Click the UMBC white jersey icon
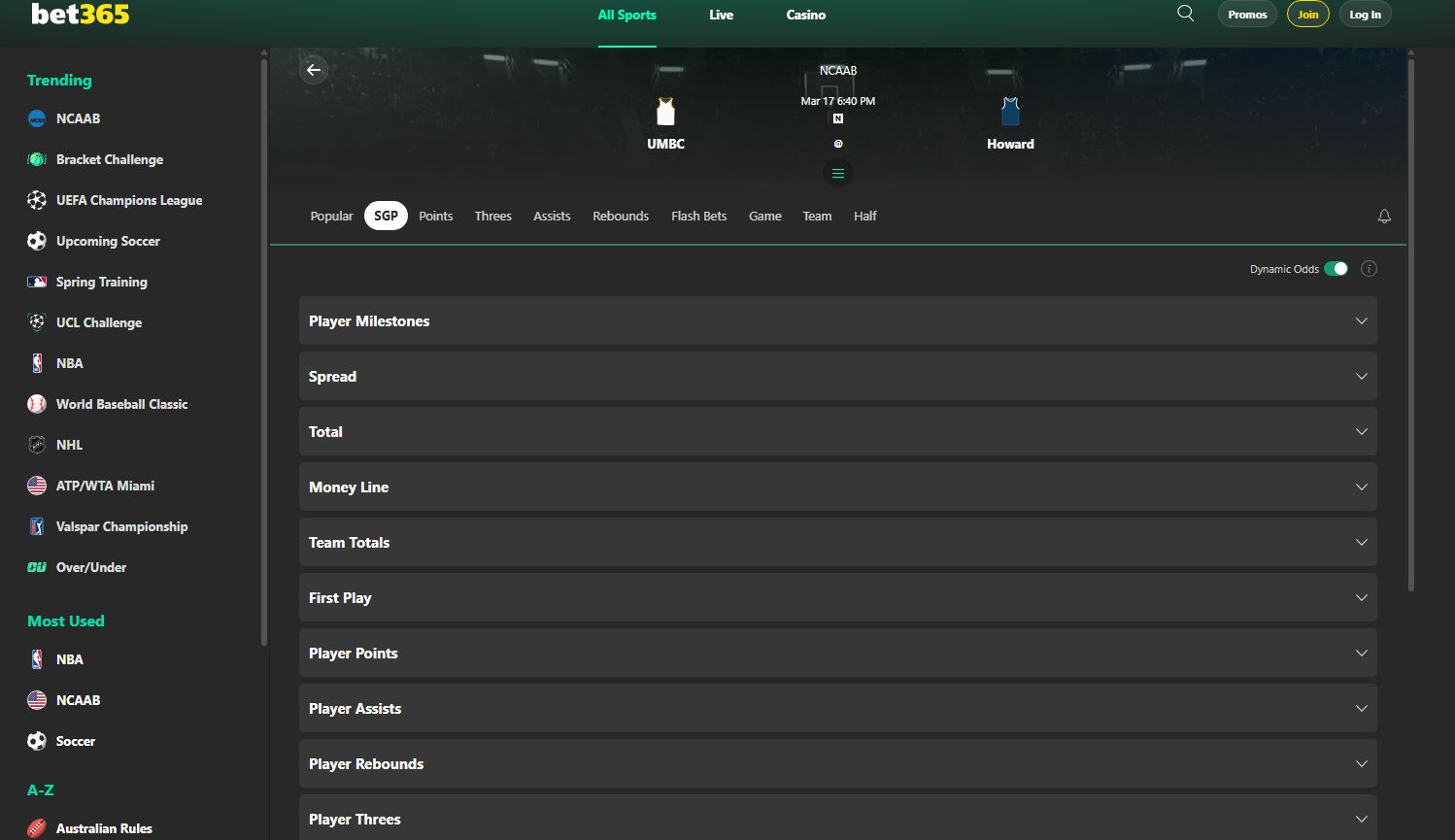The height and width of the screenshot is (840, 1455). pyautogui.click(x=665, y=112)
